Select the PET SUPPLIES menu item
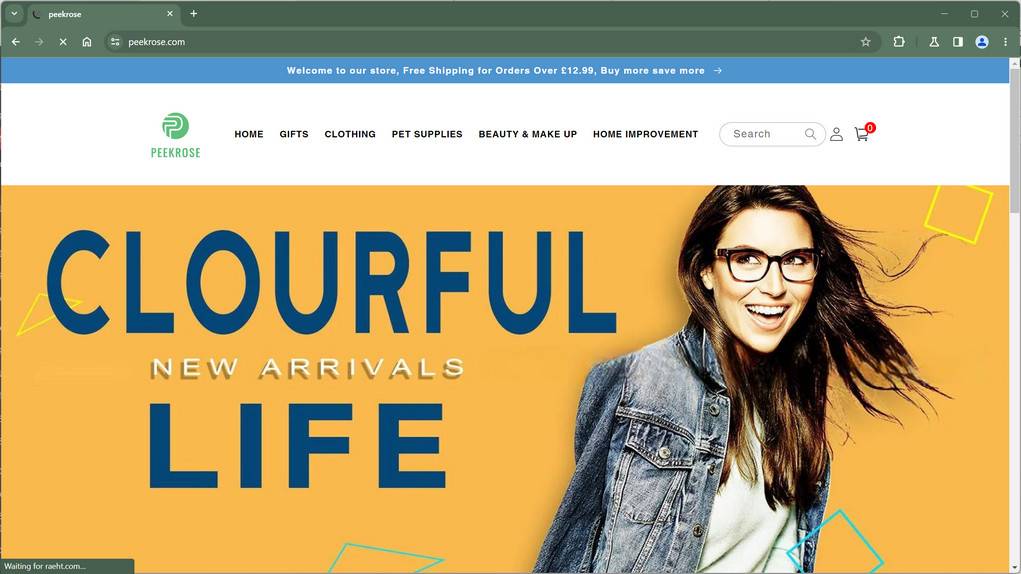 (x=427, y=134)
